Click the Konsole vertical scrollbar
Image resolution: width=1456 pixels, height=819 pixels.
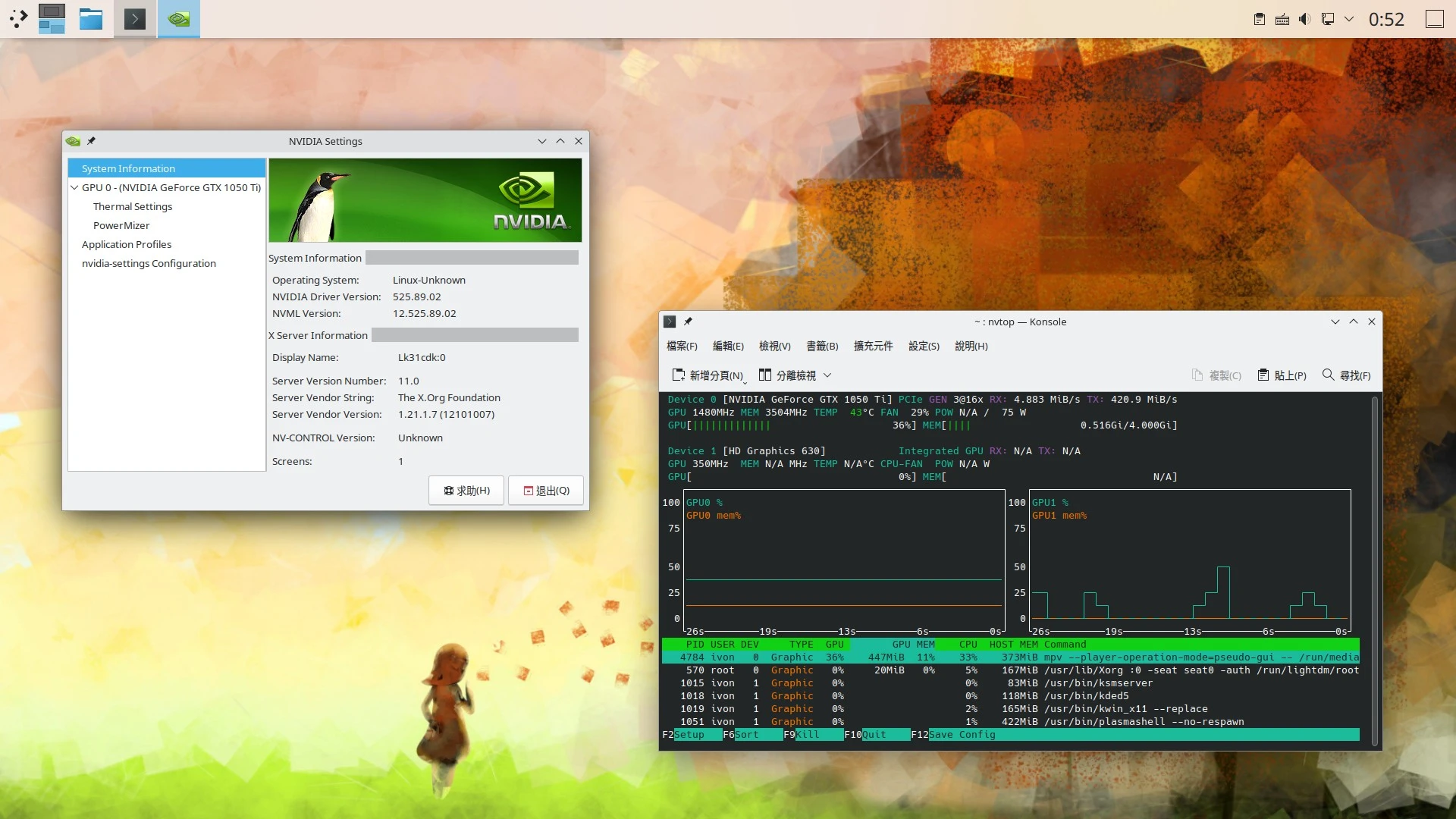[1374, 569]
